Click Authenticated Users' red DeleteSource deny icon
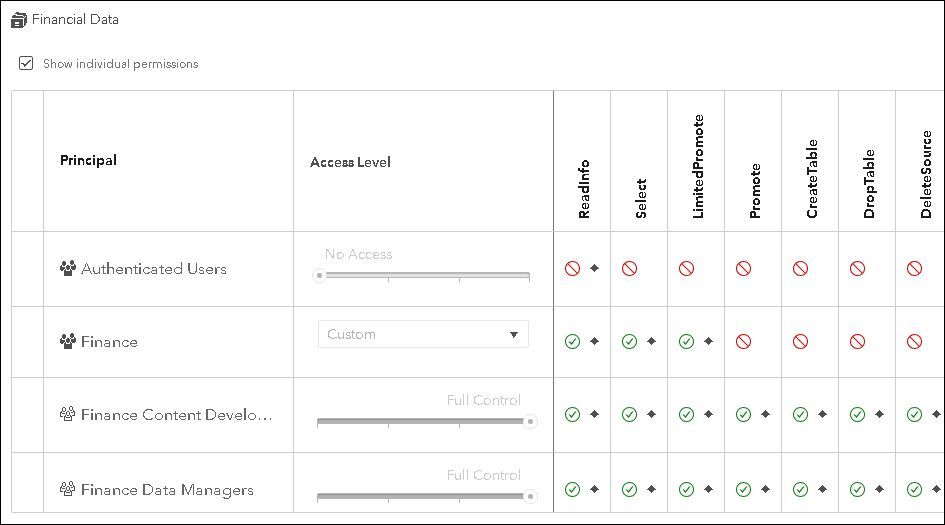The height and width of the screenshot is (525, 945). pos(914,268)
